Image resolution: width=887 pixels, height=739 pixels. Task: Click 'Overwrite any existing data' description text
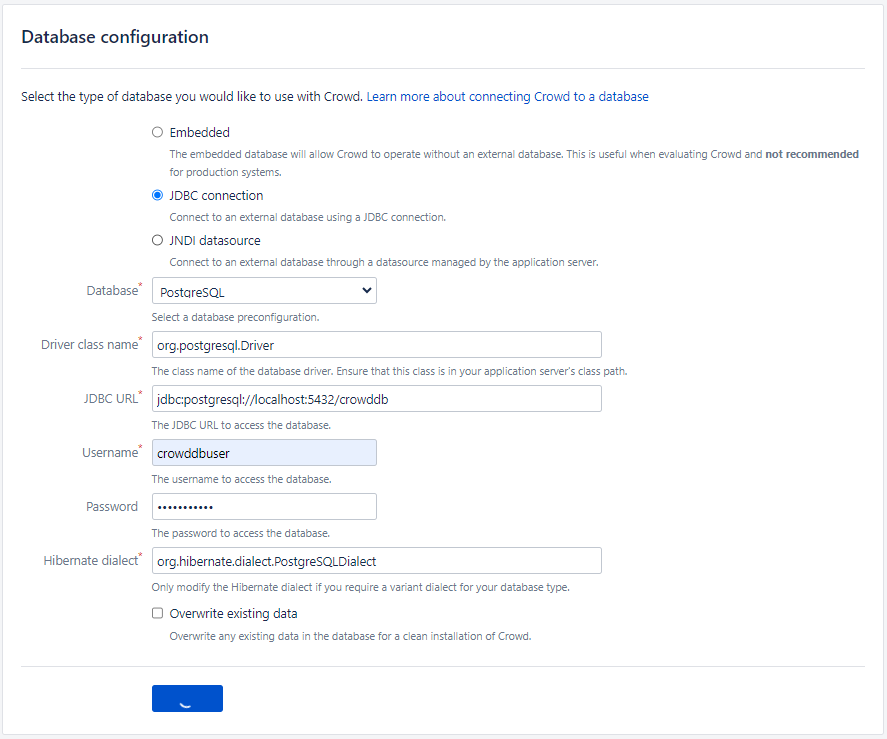tap(350, 637)
